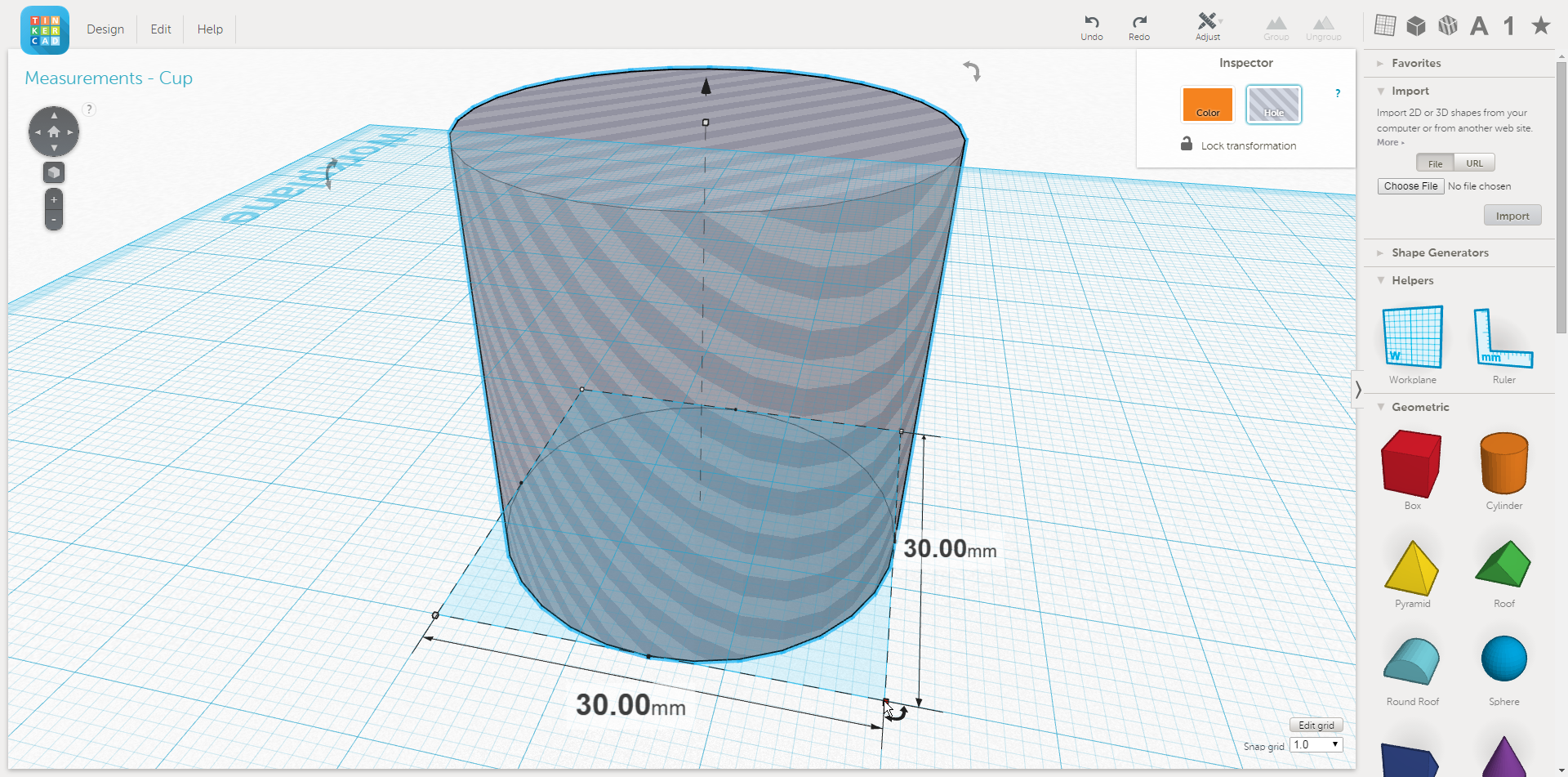The height and width of the screenshot is (777, 1568).
Task: Open the Design menu
Action: coord(105,29)
